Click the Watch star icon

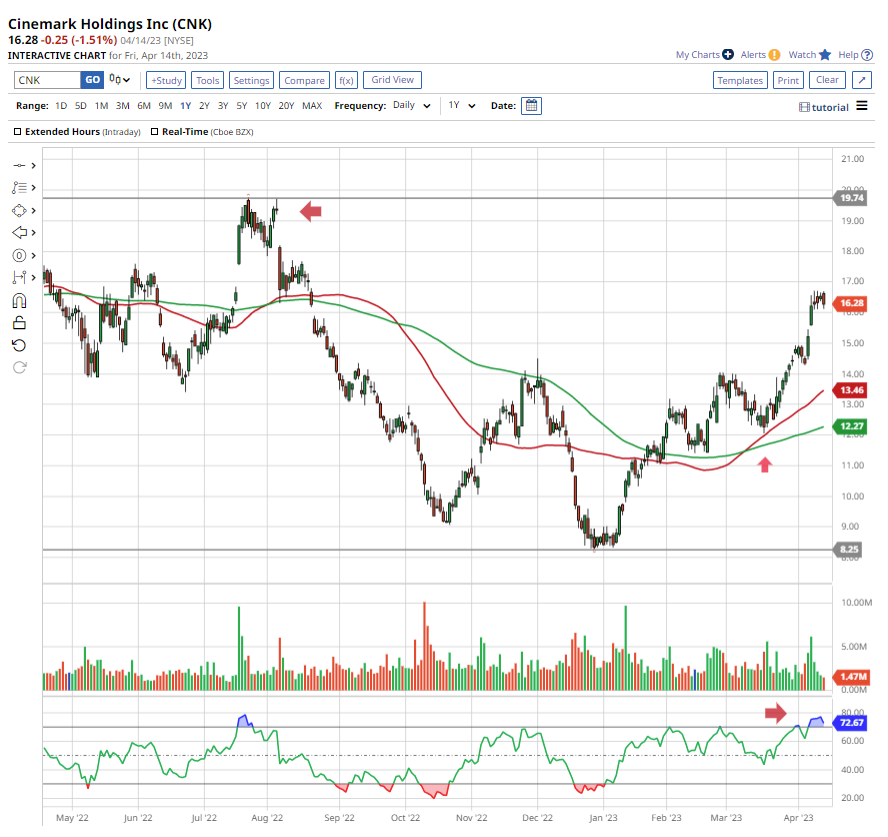(x=825, y=54)
